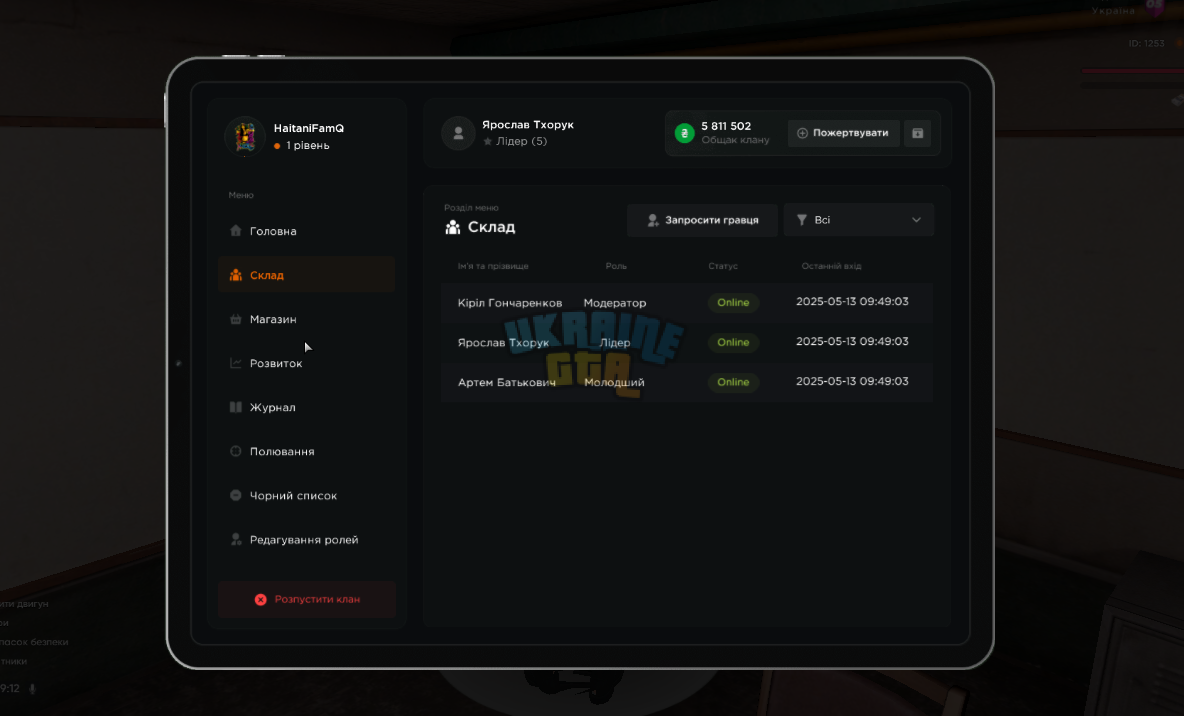Select member Ярослав Тхорук in table
The height and width of the screenshot is (716, 1184).
tap(687, 342)
